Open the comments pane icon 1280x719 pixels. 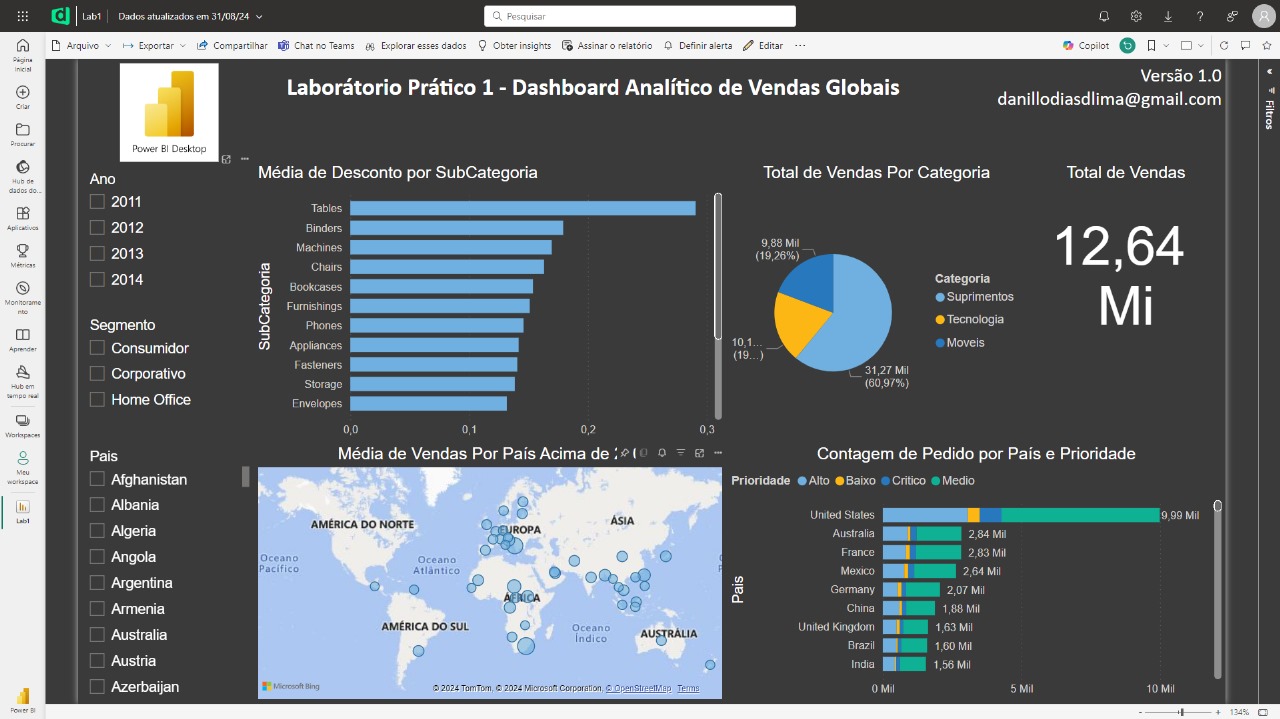coord(1245,45)
